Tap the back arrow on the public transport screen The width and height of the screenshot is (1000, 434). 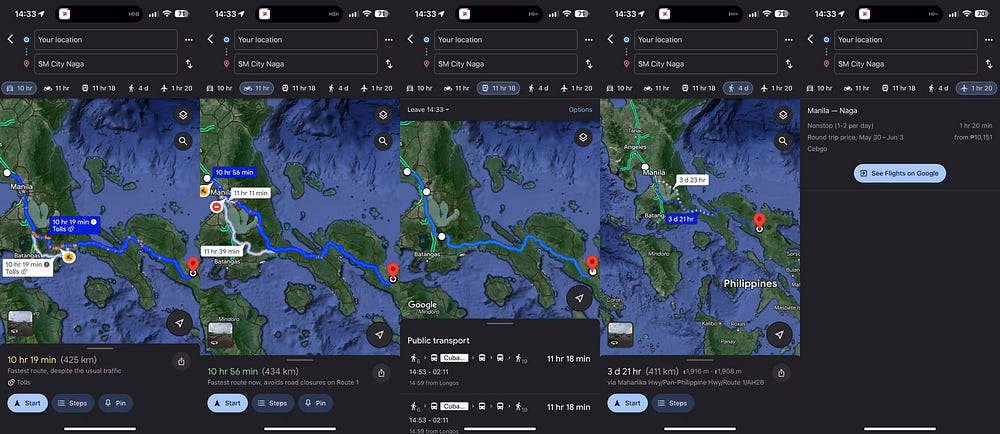[411, 40]
